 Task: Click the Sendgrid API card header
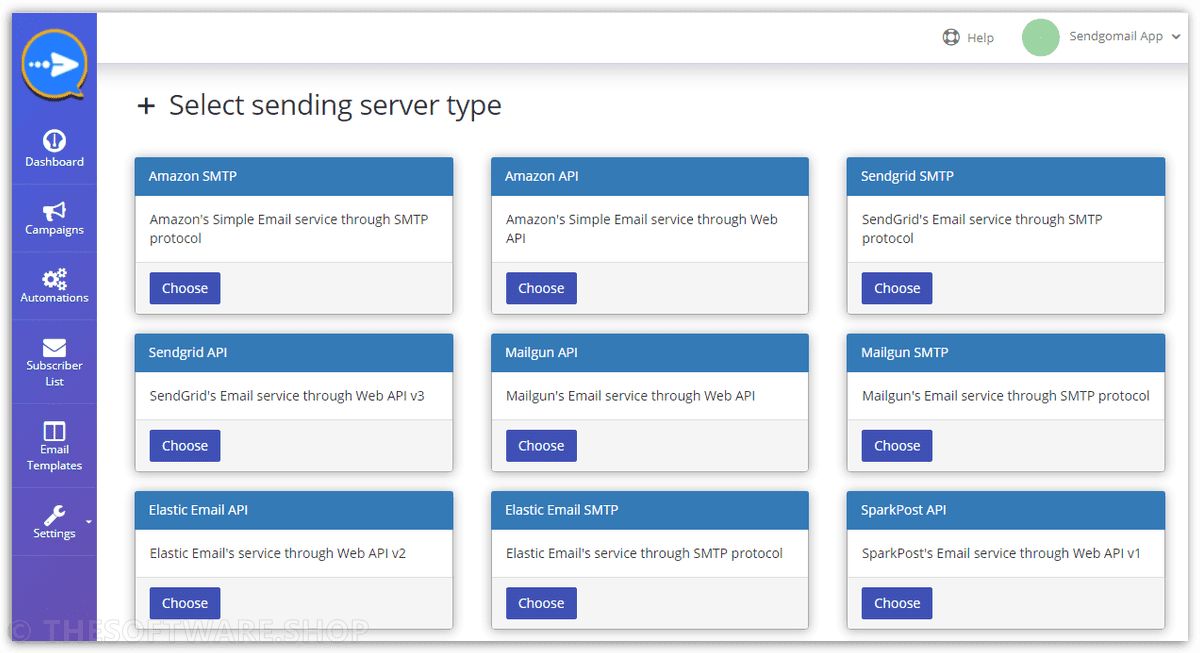coord(294,353)
